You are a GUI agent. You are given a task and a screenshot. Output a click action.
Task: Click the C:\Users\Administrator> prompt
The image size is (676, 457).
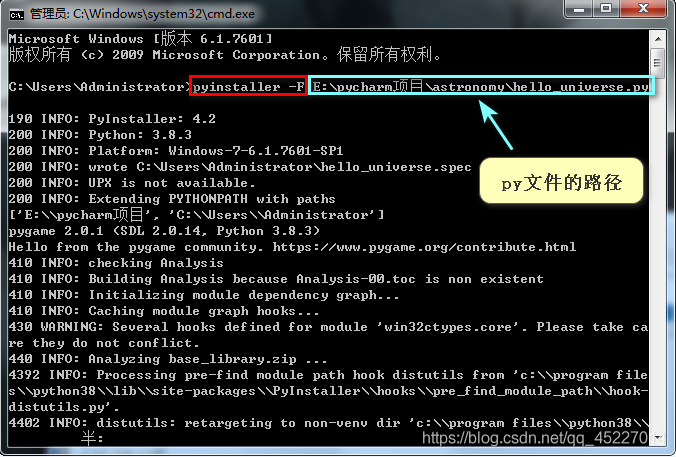pos(98,87)
